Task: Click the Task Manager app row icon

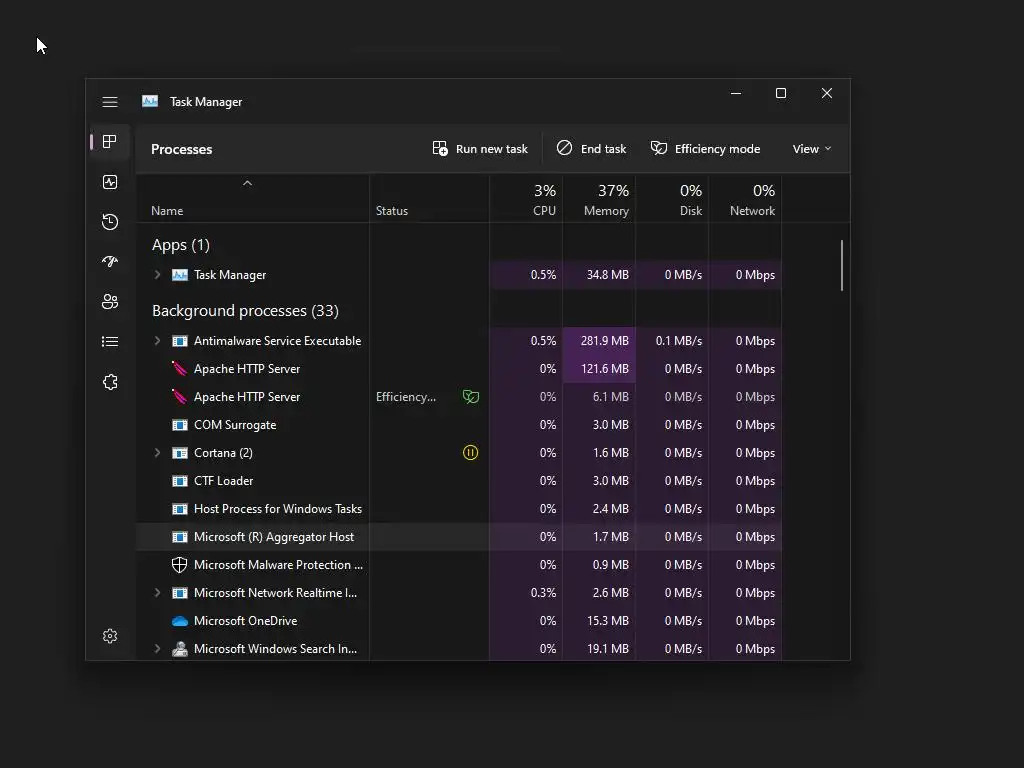Action: tap(180, 275)
